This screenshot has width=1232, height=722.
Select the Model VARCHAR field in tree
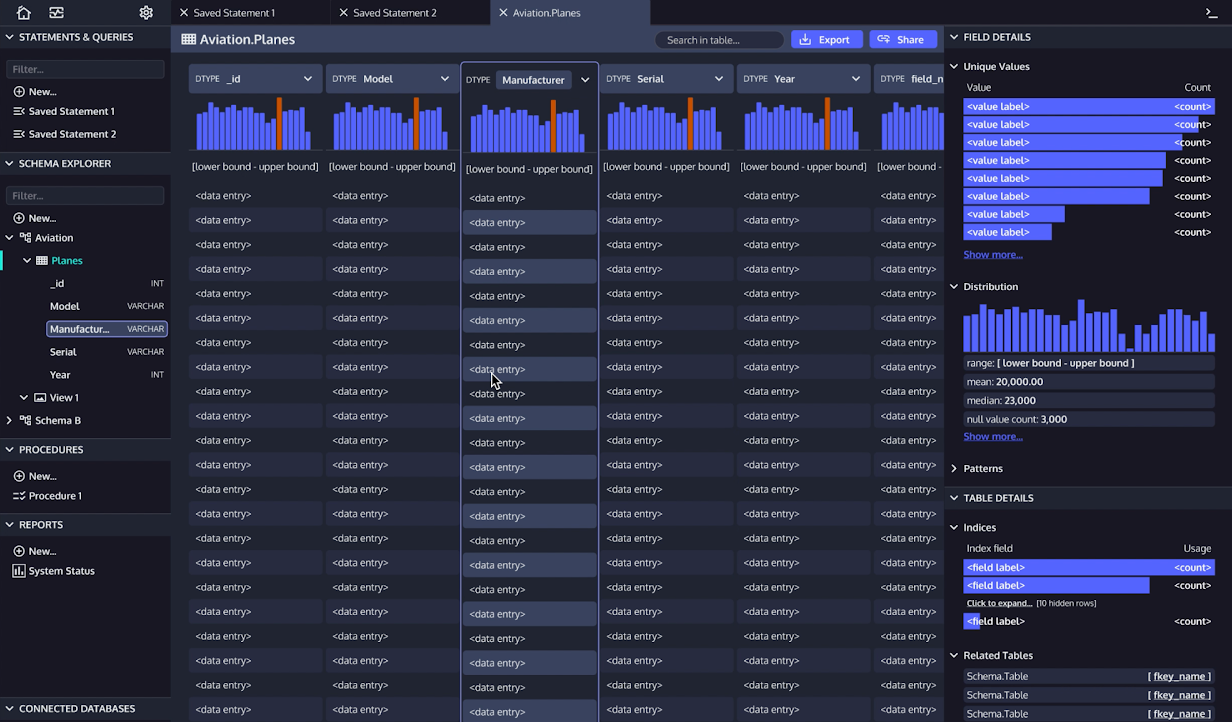click(x=106, y=306)
